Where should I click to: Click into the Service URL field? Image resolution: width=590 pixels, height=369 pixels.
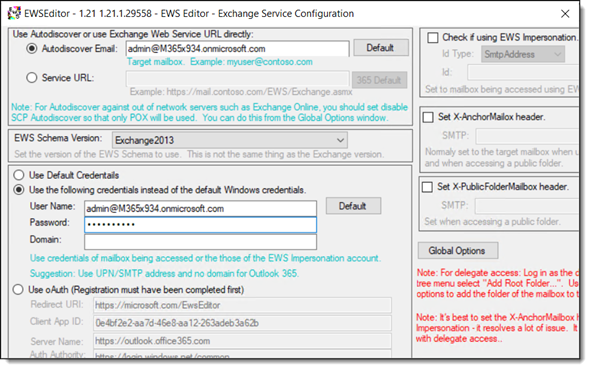tap(237, 79)
